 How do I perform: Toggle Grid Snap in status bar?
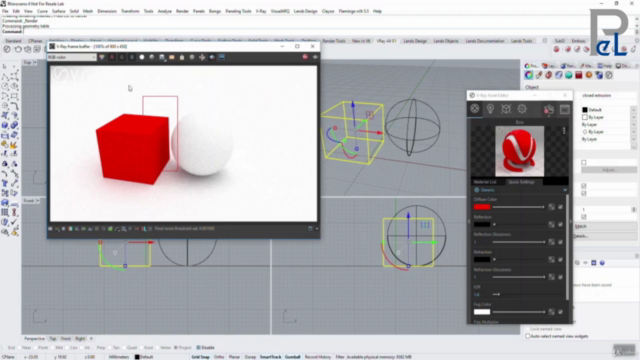(200, 357)
